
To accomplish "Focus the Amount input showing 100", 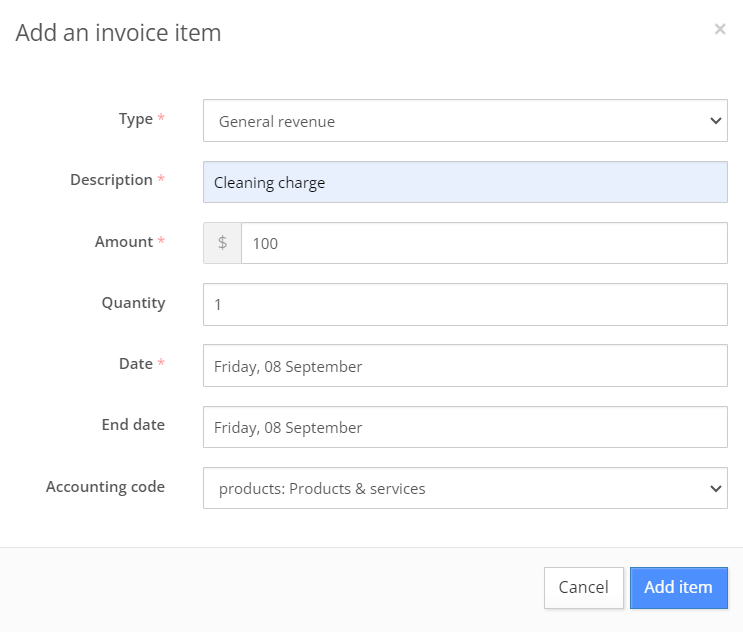I will 484,243.
